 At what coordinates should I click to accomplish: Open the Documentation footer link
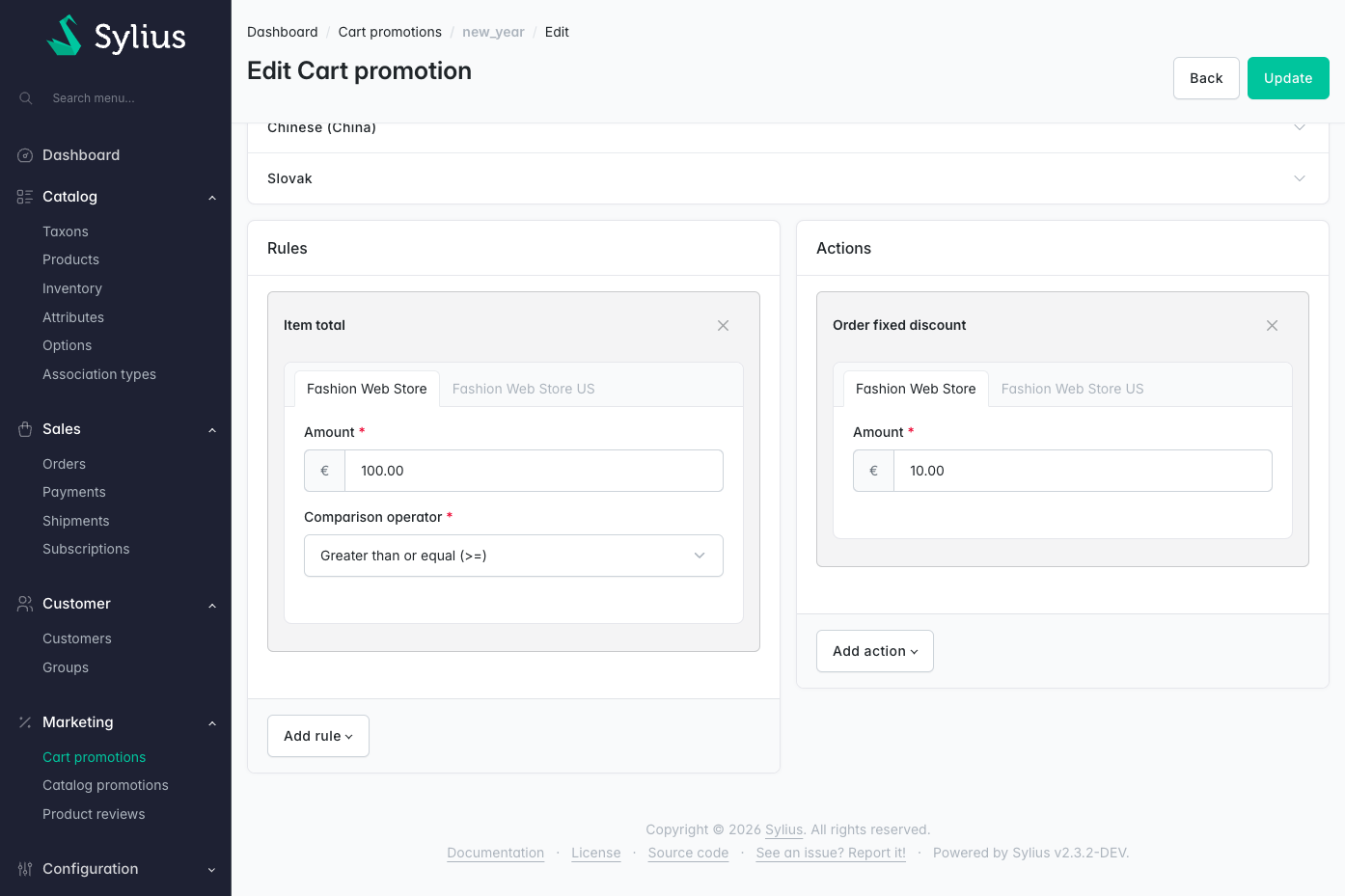tap(496, 853)
